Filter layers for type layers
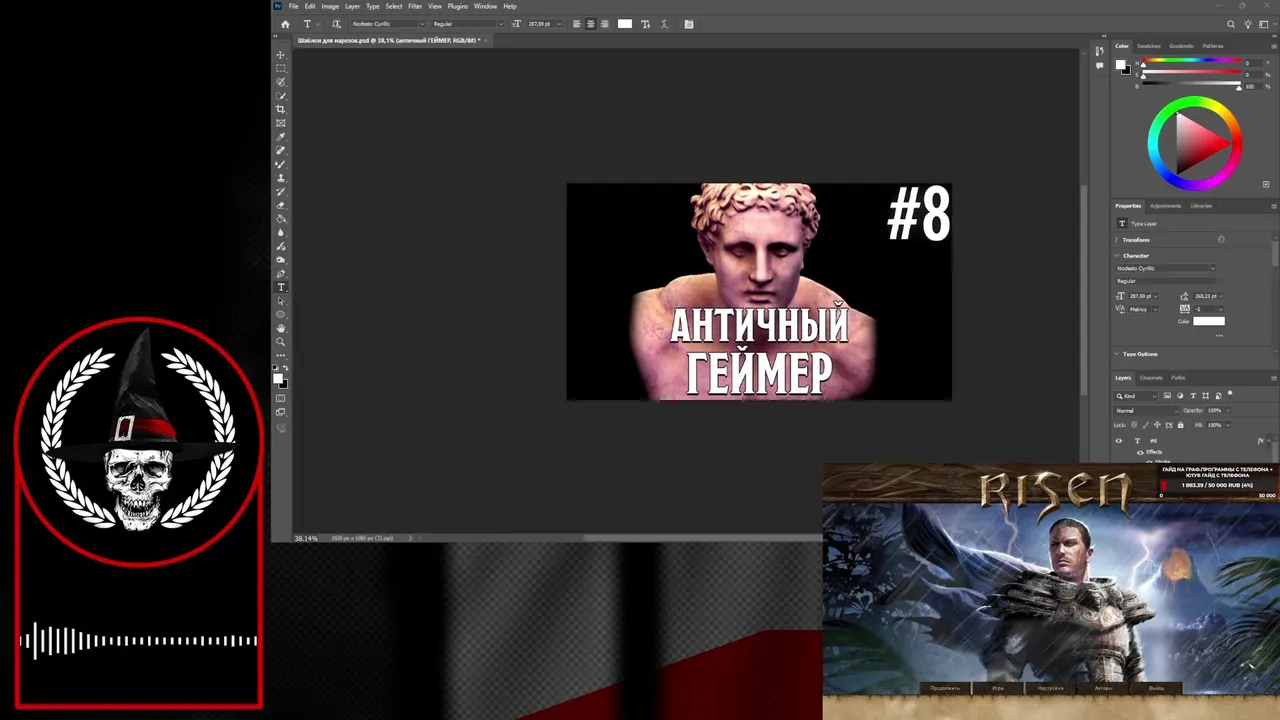 1193,396
